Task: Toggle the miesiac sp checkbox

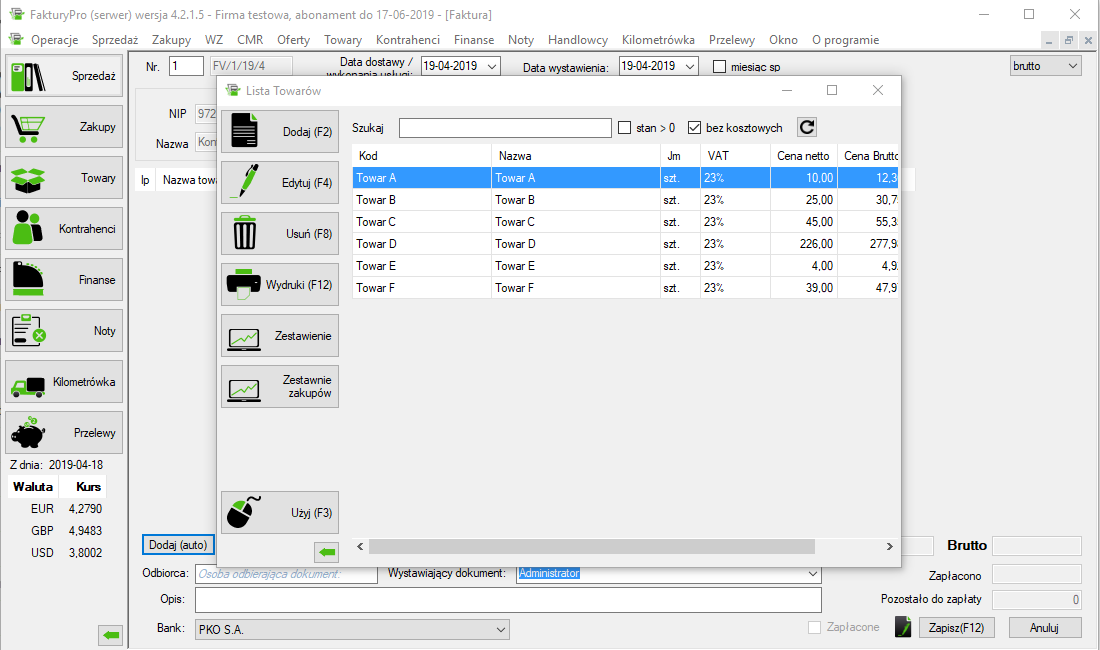Action: [719, 67]
